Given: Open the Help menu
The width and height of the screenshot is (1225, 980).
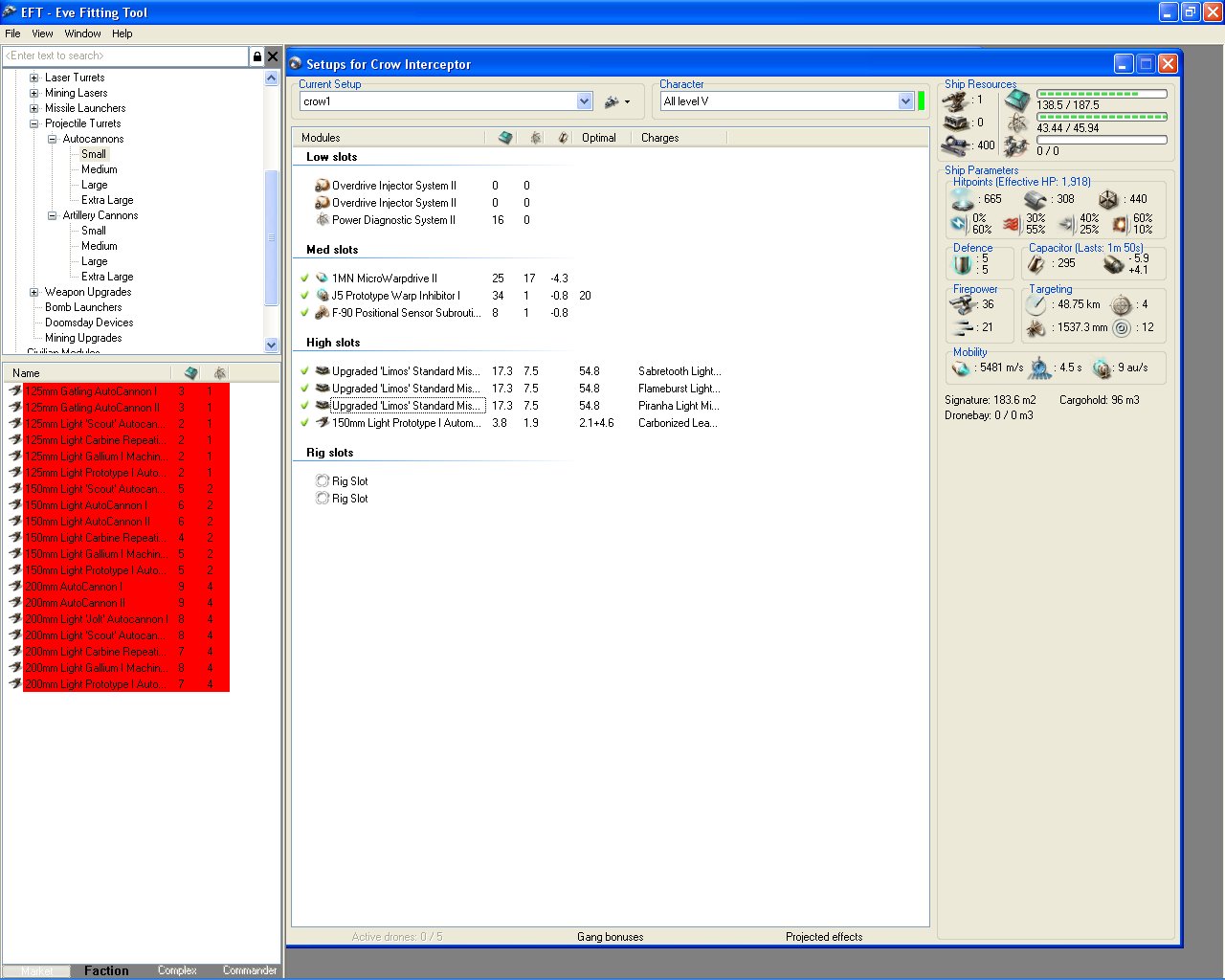Looking at the screenshot, I should click(122, 33).
